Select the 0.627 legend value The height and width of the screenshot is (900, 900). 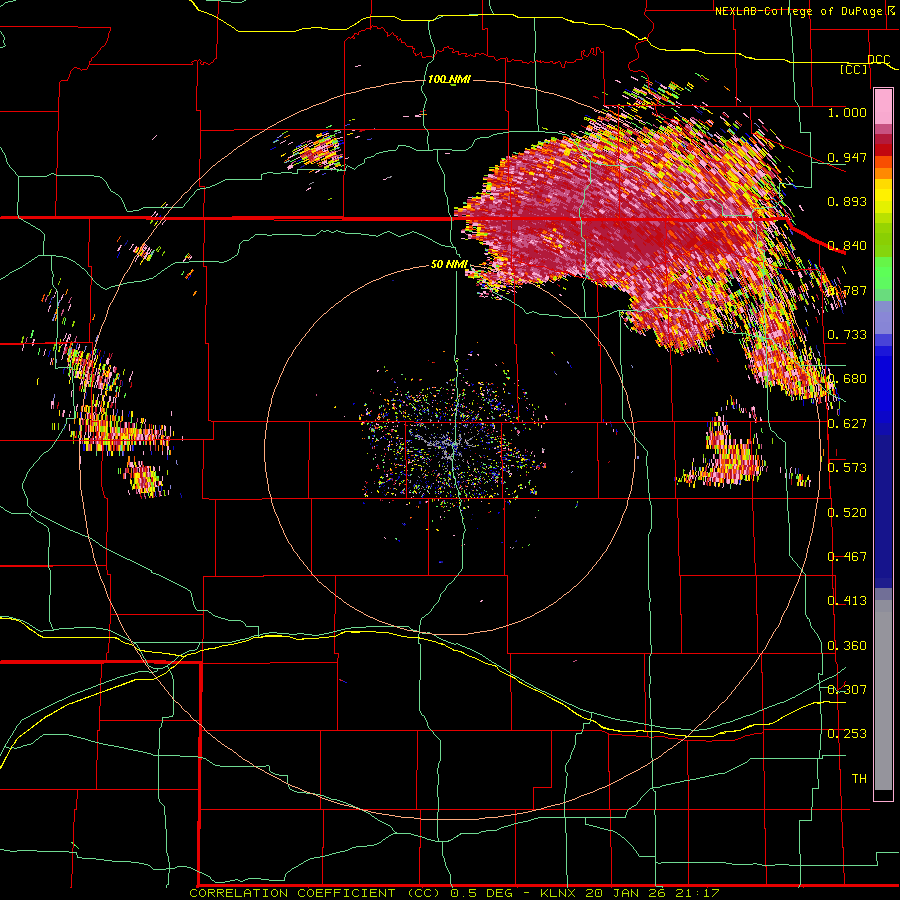(847, 424)
